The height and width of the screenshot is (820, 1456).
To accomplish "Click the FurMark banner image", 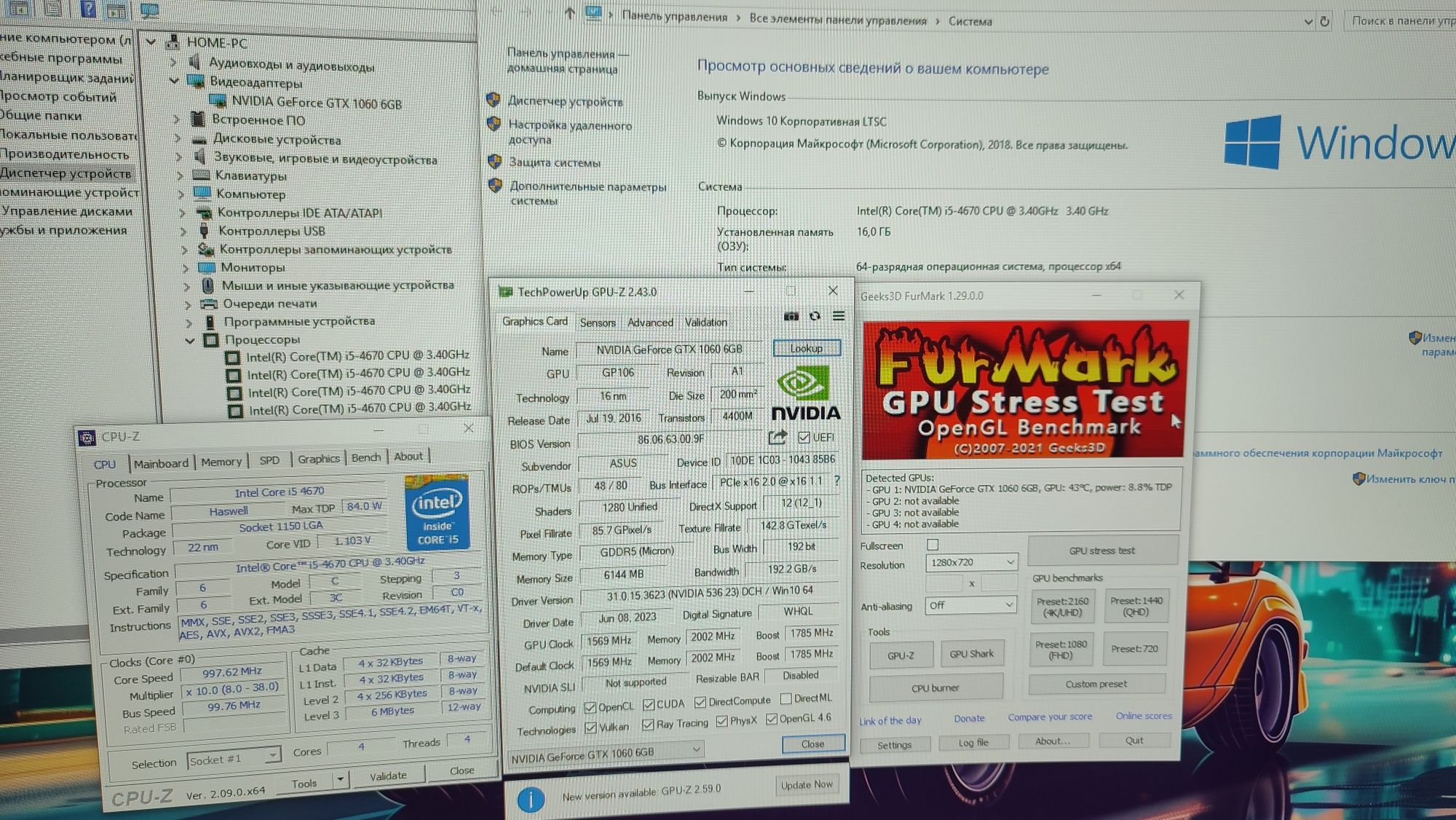I will pyautogui.click(x=1026, y=390).
